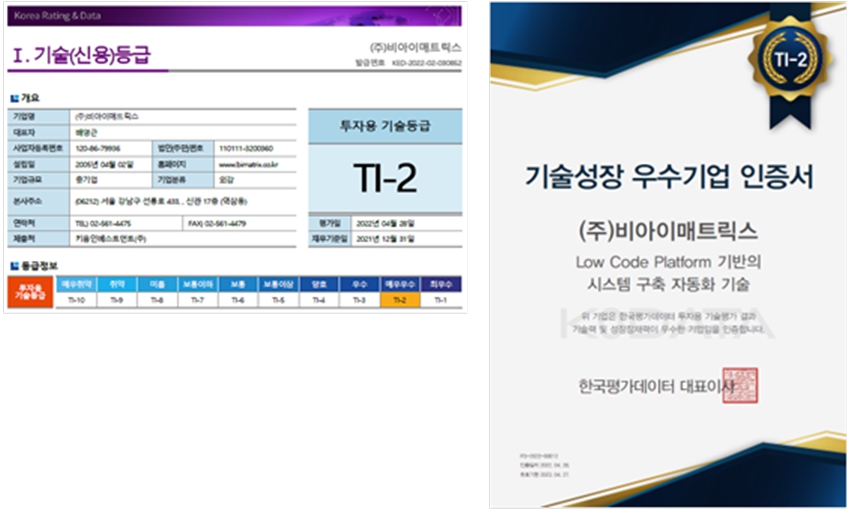The width and height of the screenshot is (850, 511).
Task: Click the 'Low Code Platform 기반의' line
Action: coord(668,262)
